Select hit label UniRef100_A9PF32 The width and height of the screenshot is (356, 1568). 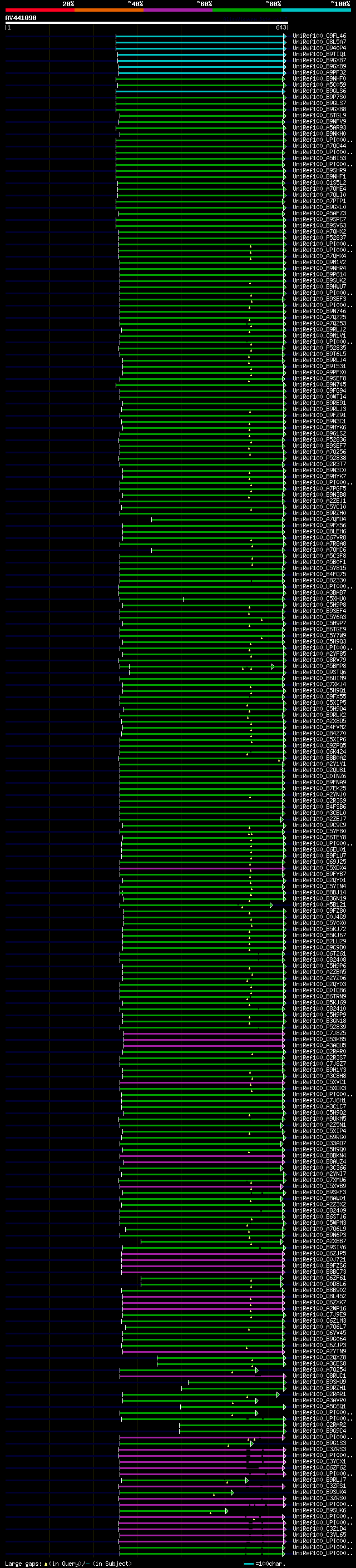[319, 72]
